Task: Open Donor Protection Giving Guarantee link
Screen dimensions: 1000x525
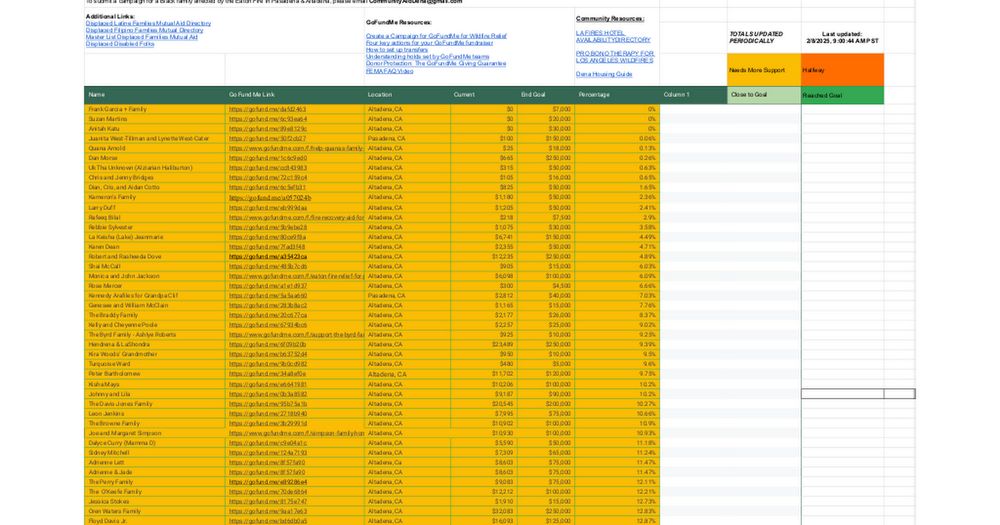Action: click(x=436, y=64)
